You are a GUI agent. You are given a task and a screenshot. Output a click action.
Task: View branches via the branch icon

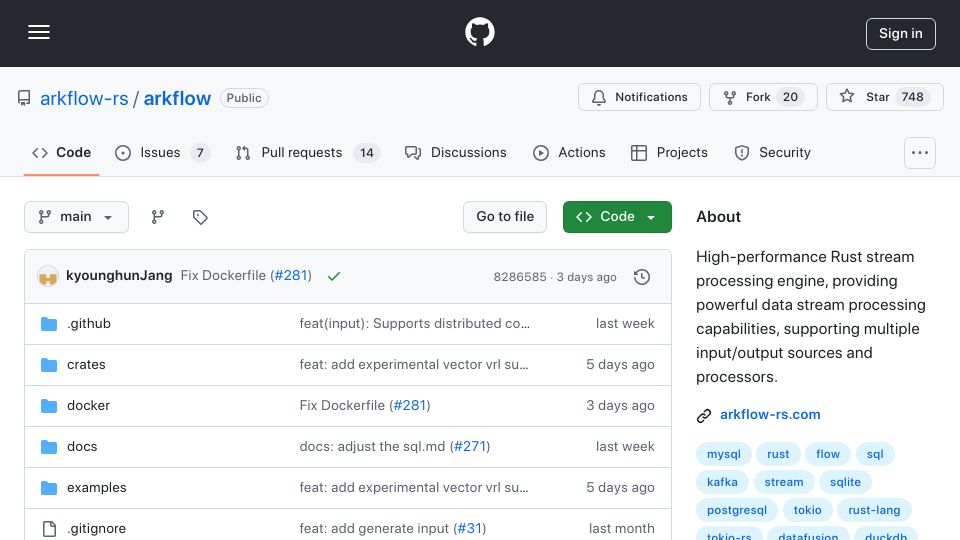[x=158, y=217]
